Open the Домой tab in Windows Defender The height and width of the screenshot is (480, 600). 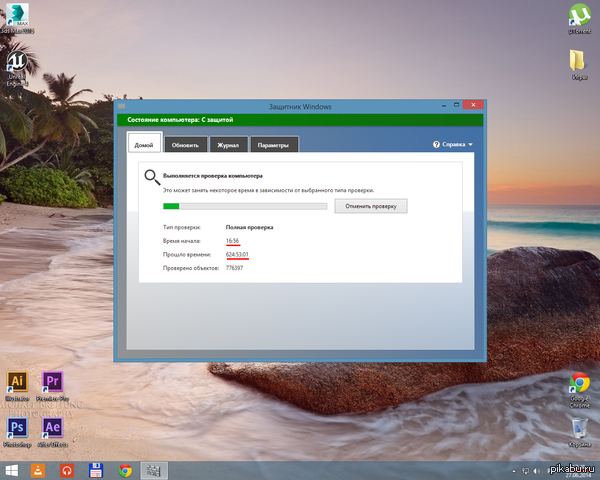click(144, 145)
